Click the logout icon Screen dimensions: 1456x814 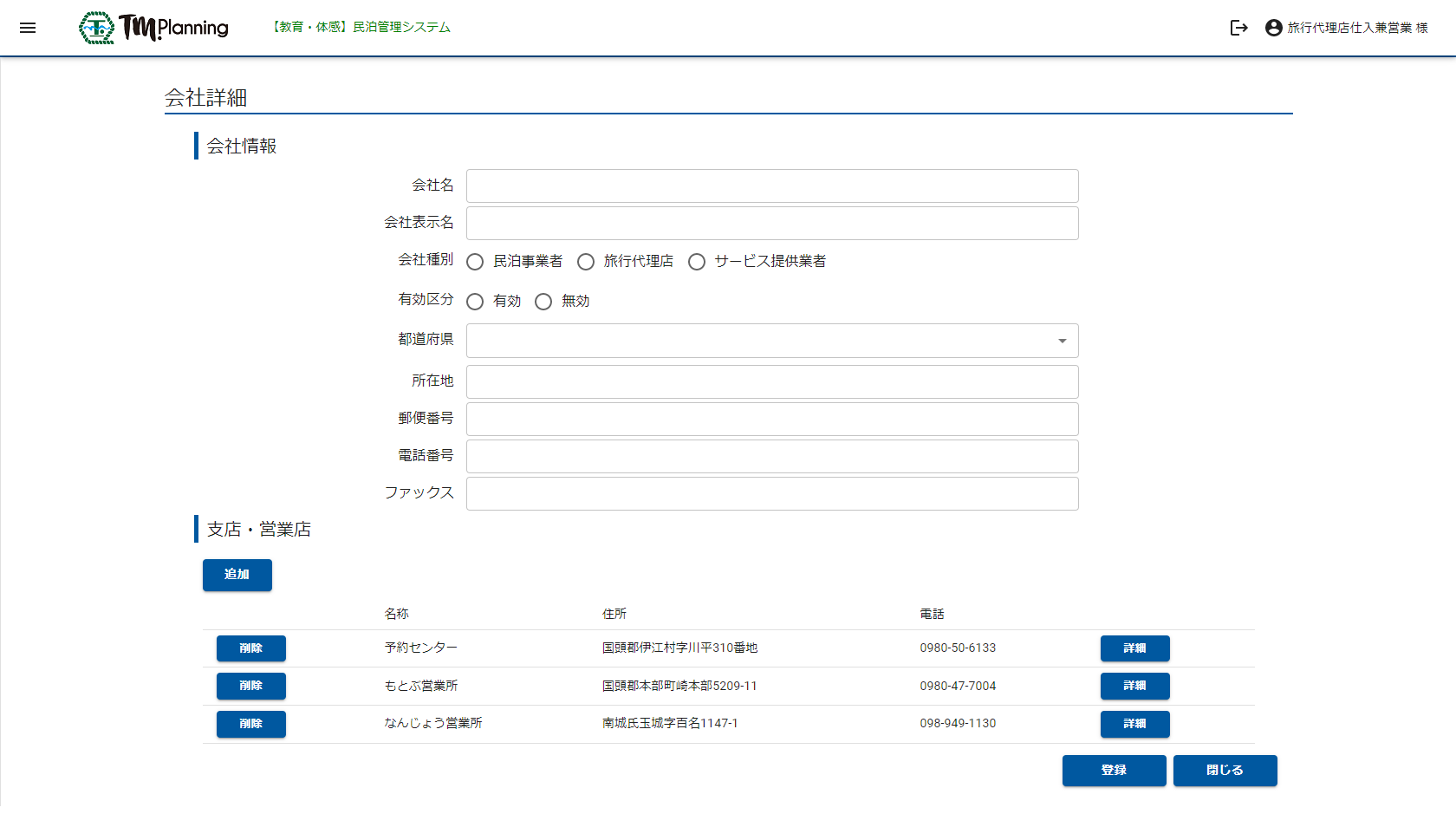(1238, 28)
